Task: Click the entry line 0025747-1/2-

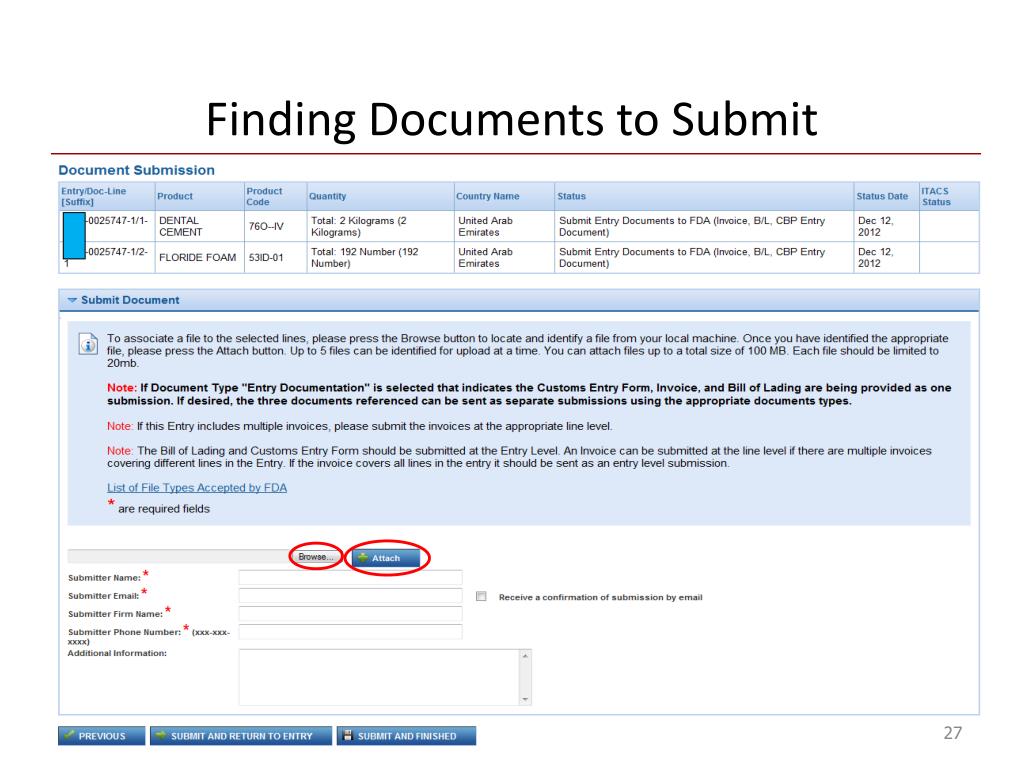Action: click(x=118, y=252)
